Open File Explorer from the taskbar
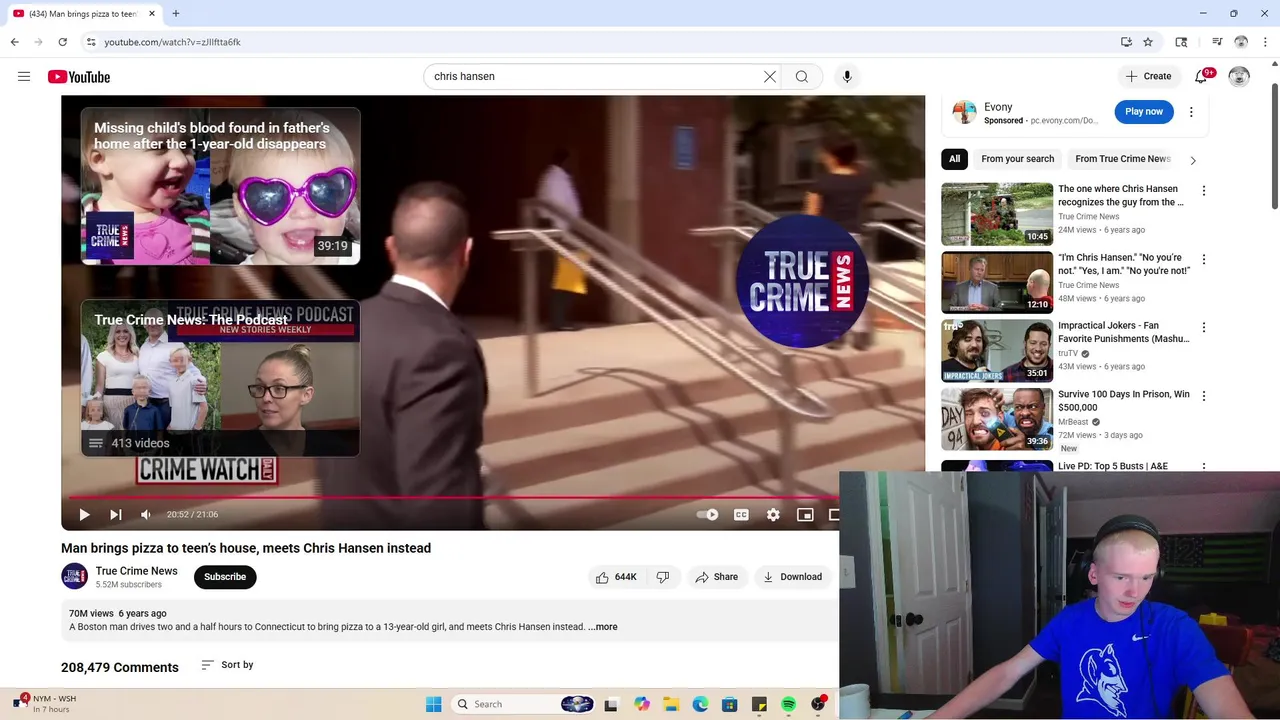The image size is (1280, 720). [671, 704]
